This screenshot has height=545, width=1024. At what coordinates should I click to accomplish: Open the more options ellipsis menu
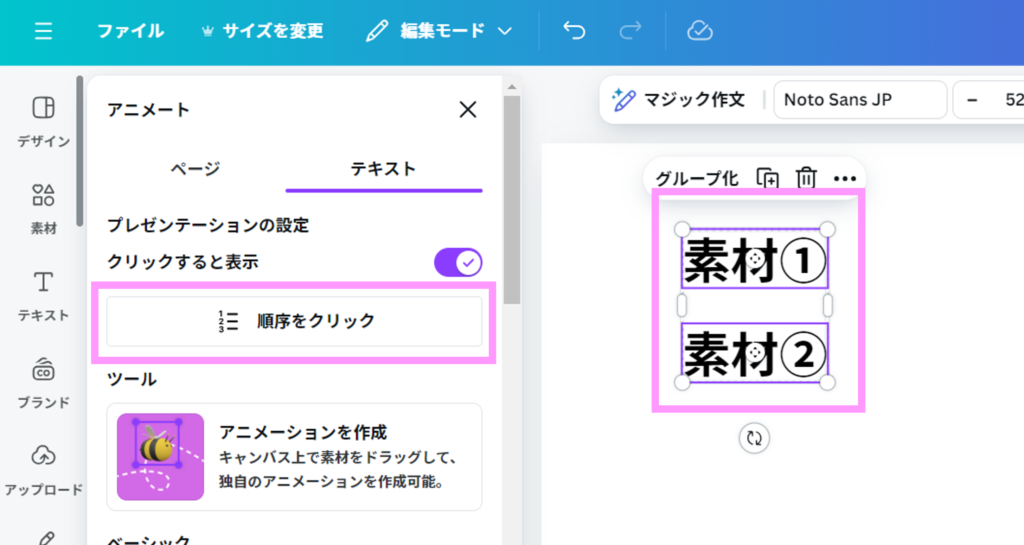[x=845, y=178]
